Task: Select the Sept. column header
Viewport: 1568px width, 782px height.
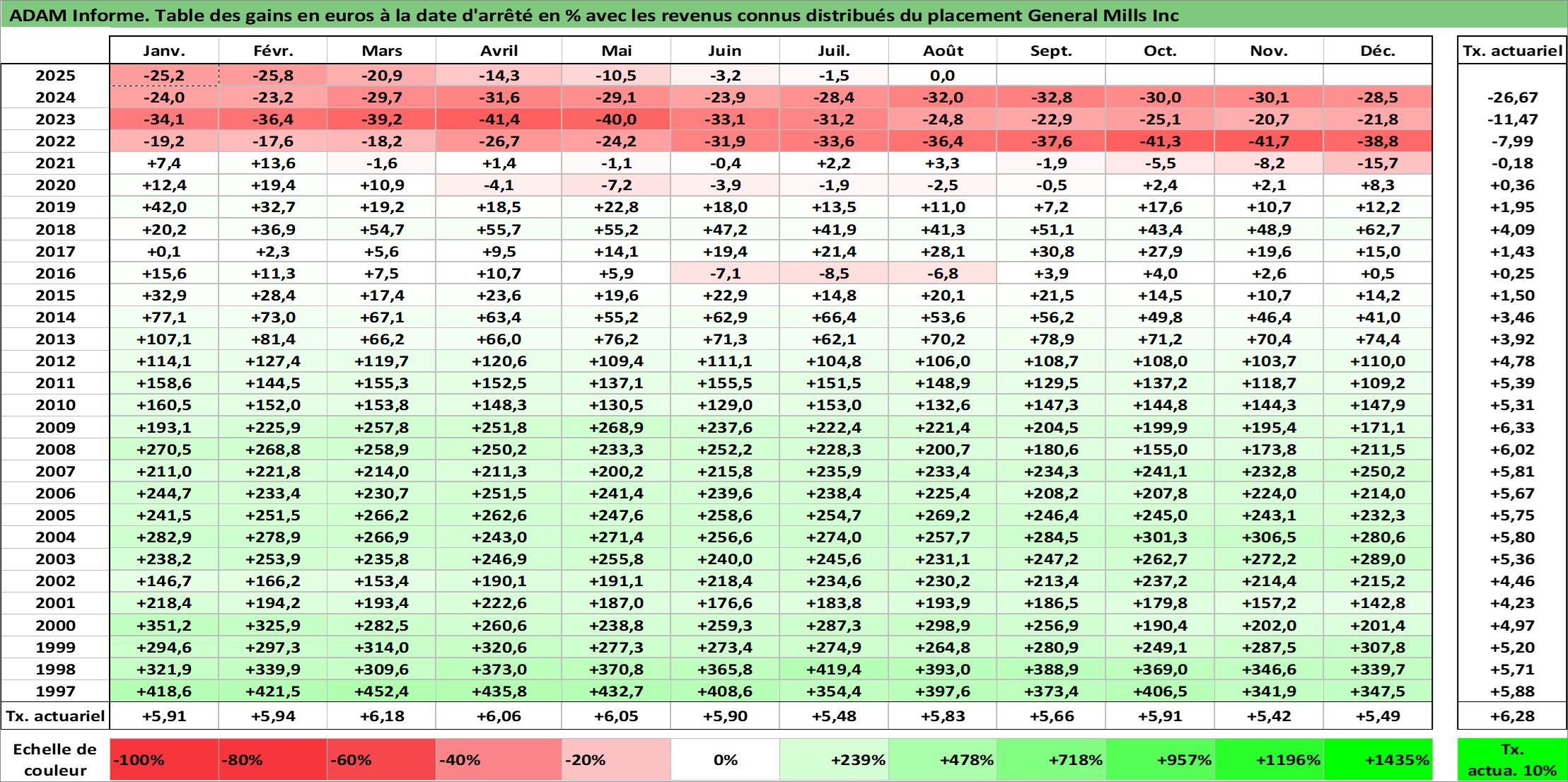Action: (x=1052, y=50)
